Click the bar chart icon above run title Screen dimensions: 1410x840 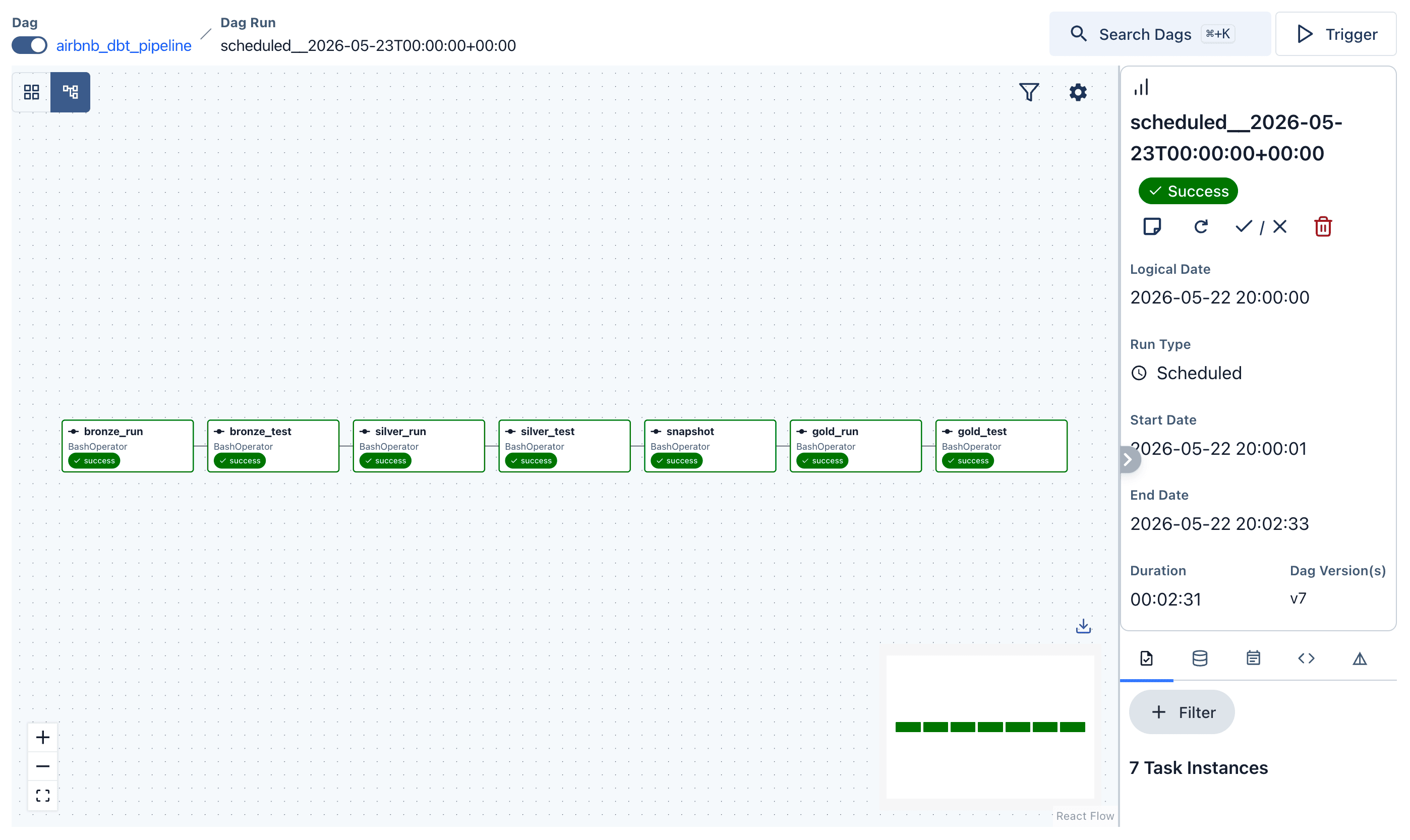tap(1142, 87)
